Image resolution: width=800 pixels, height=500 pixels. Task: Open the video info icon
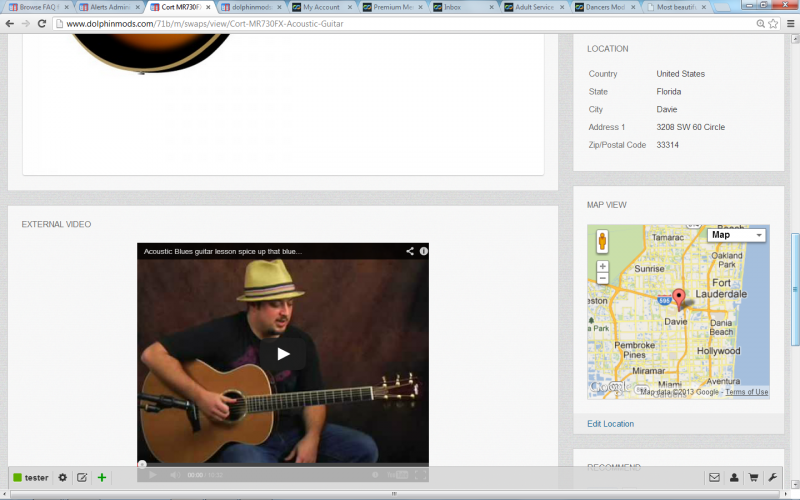[423, 251]
